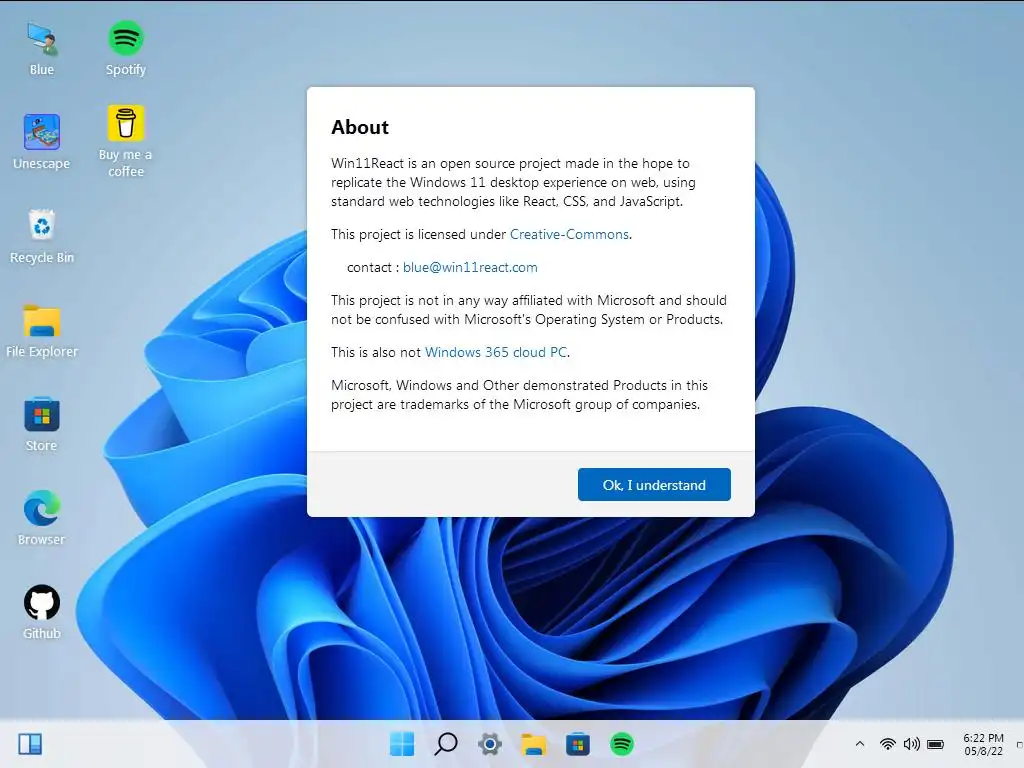This screenshot has width=1024, height=768.
Task: Open the Recycle Bin desktop icon
Action: [x=42, y=236]
